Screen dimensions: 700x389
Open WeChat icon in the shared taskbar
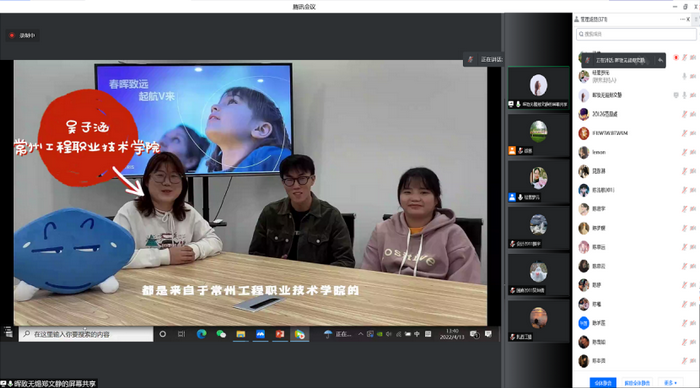point(221,334)
